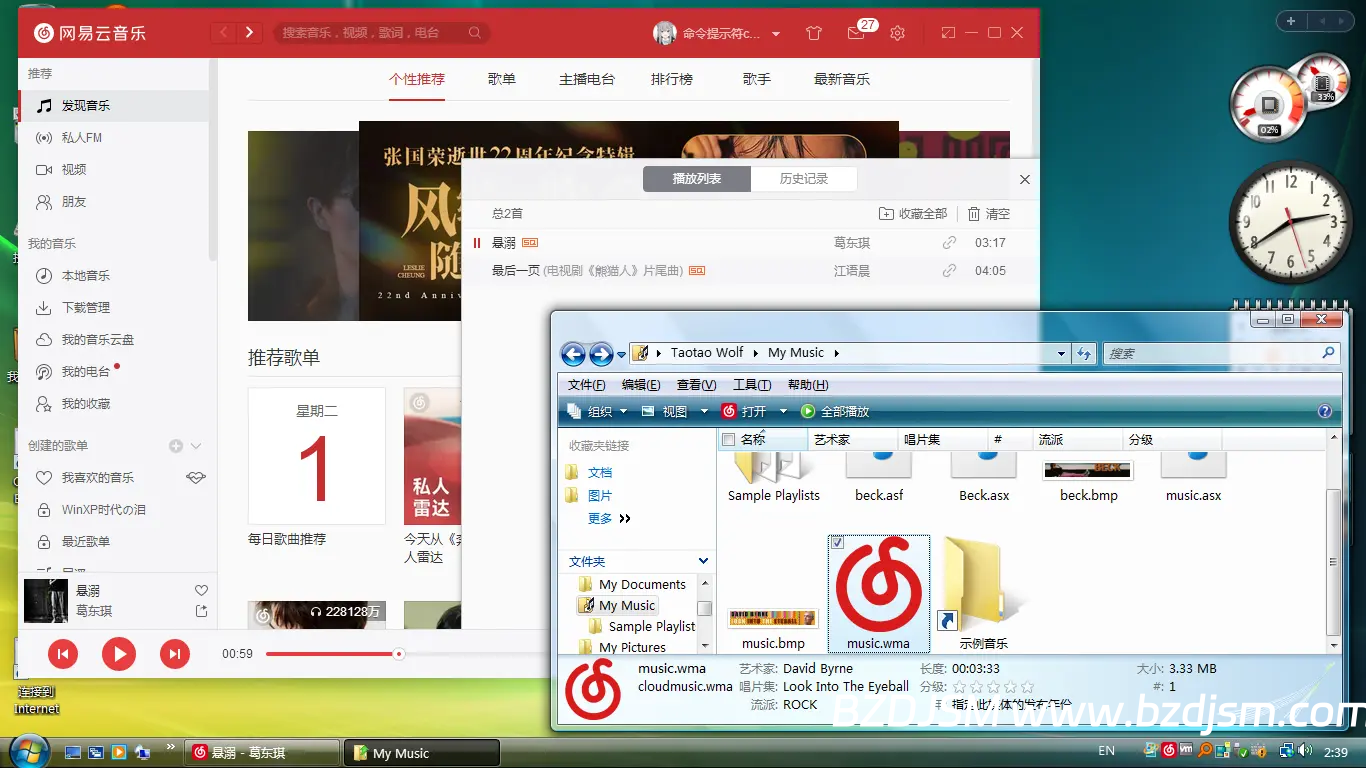Click 清空 to clear the play queue
The width and height of the screenshot is (1366, 768).
pos(989,214)
